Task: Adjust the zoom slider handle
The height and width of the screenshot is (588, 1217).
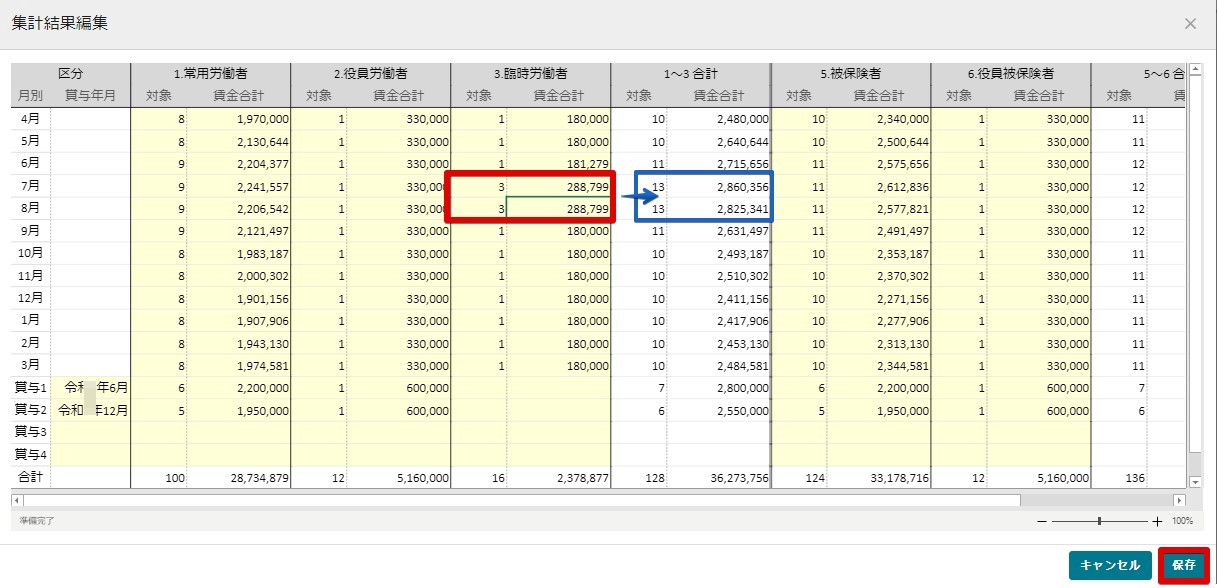Action: 1100,521
